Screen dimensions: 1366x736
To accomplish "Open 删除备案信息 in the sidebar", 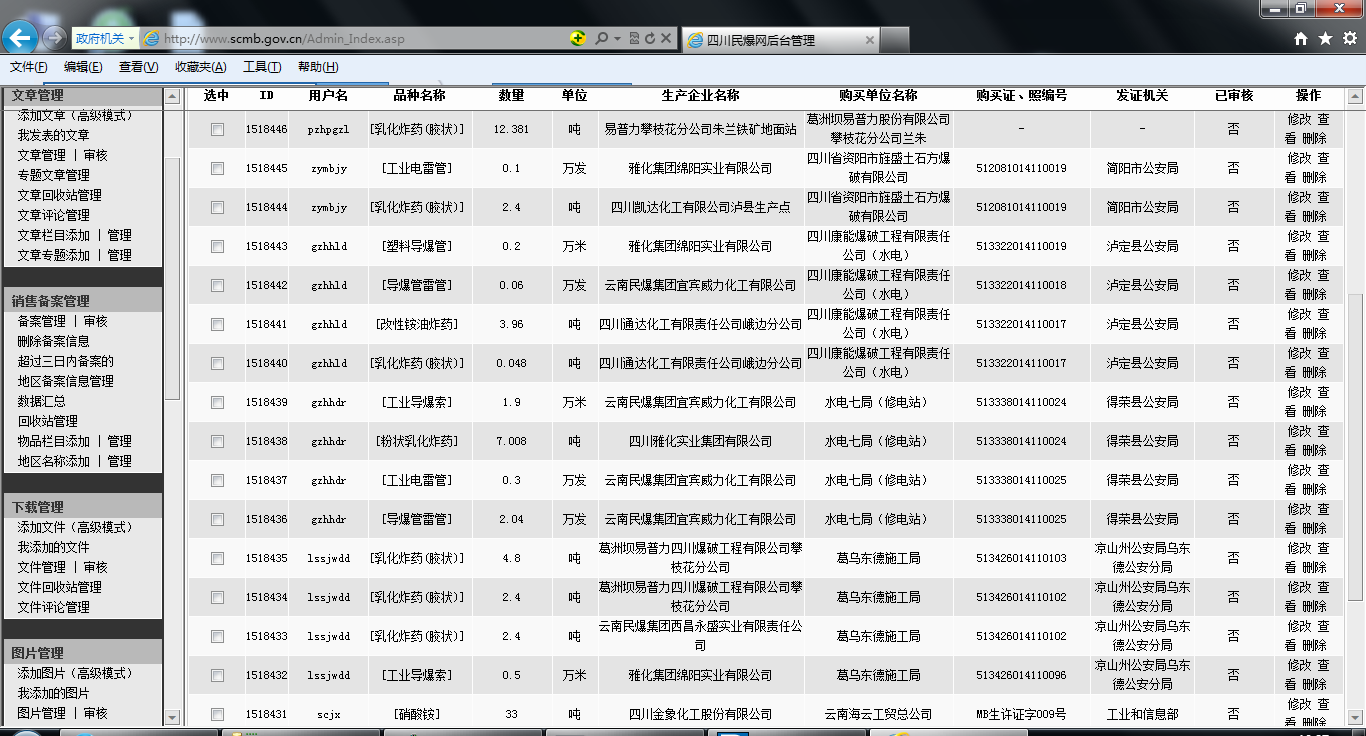I will click(53, 341).
